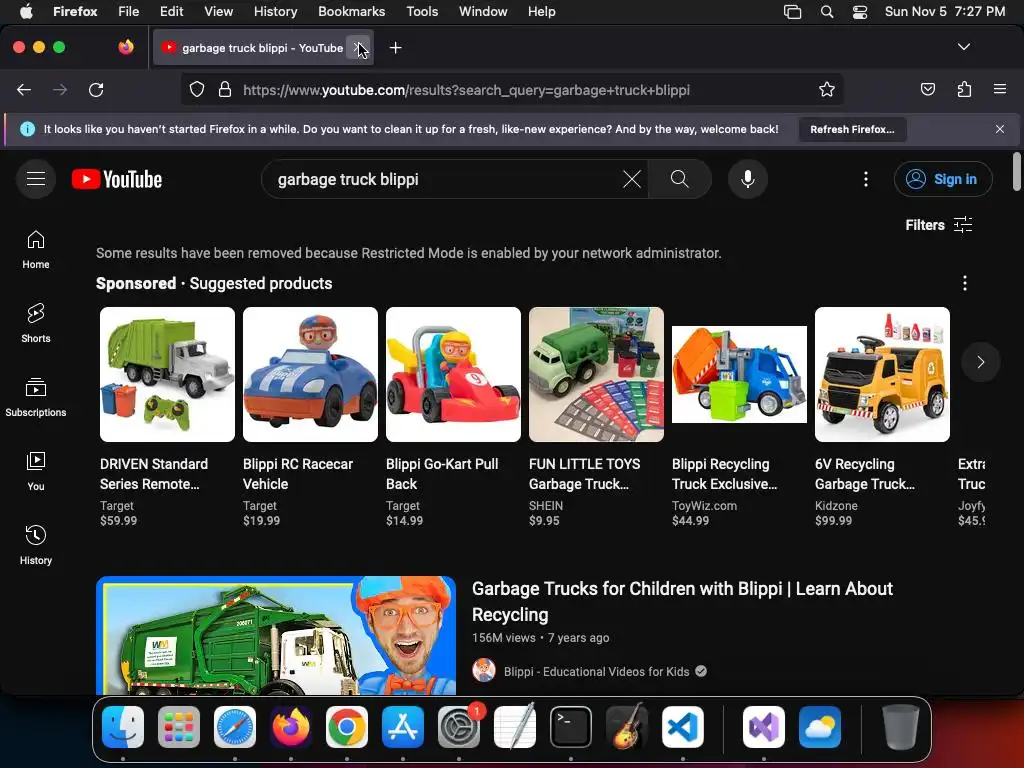Open Save to Pocket icon
This screenshot has height=768, width=1024.
927,89
